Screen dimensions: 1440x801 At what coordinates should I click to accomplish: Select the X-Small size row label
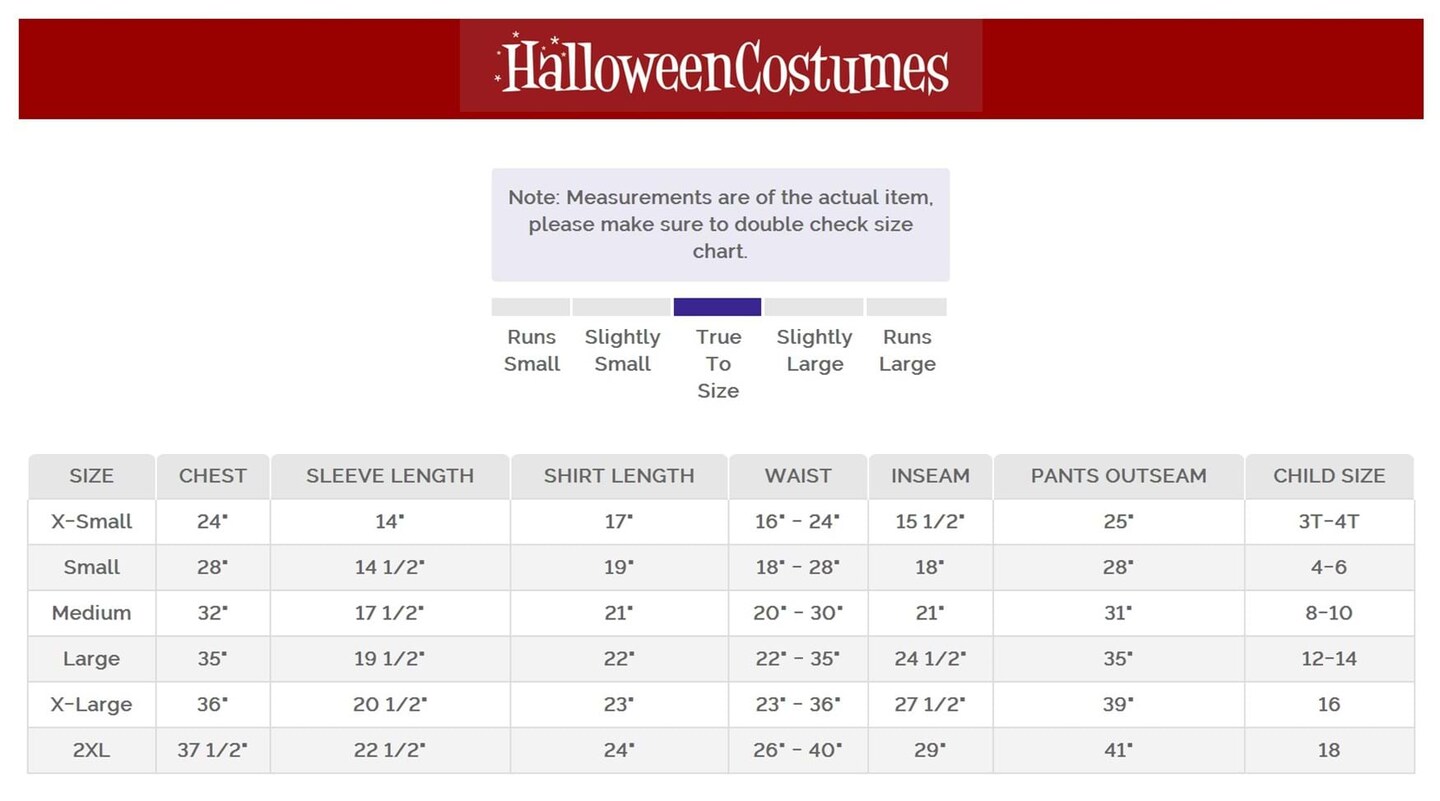tap(92, 522)
